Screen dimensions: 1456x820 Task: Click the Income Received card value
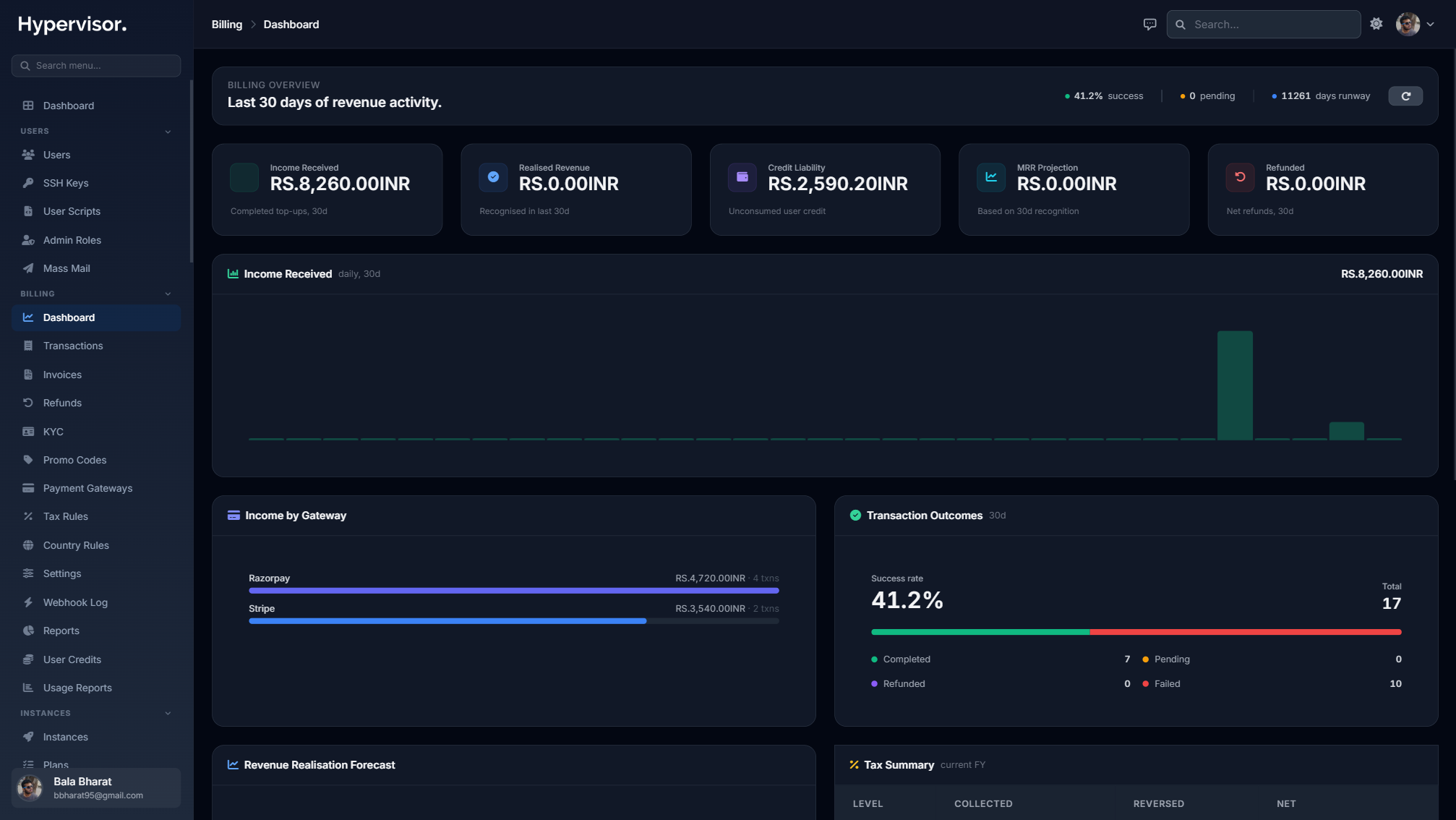coord(340,184)
